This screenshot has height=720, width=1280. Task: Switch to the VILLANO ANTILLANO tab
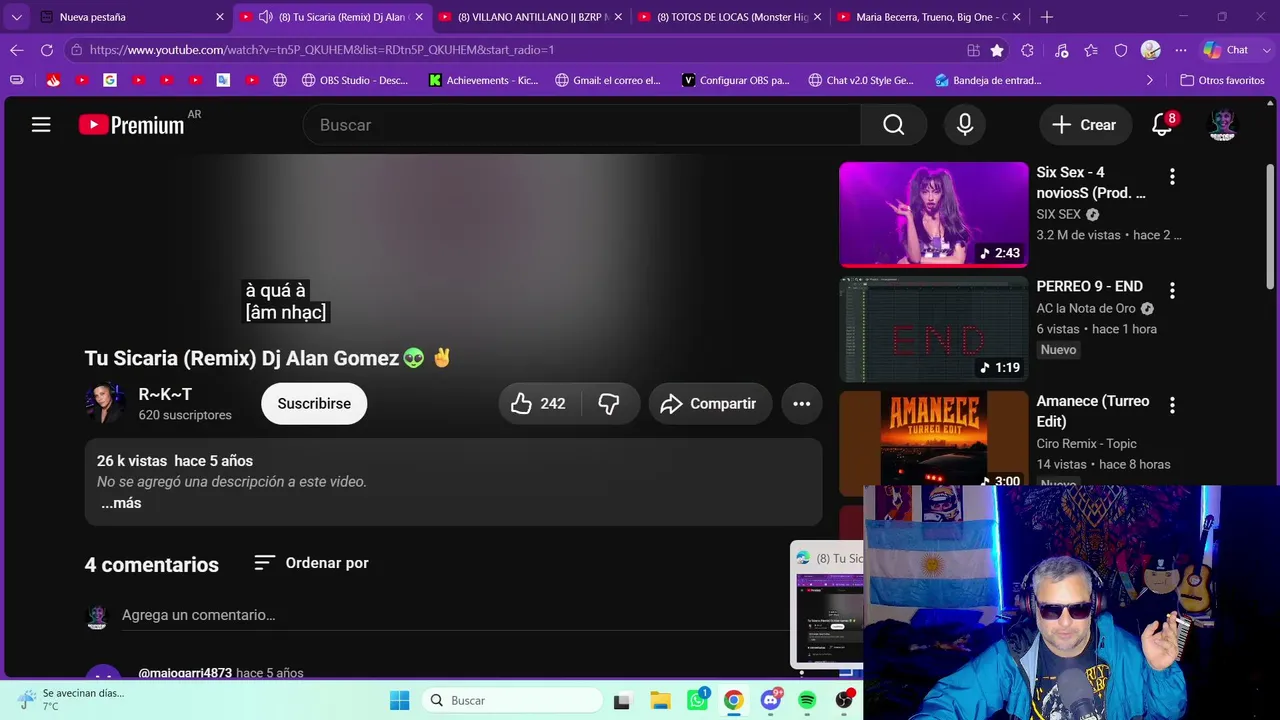(x=530, y=17)
